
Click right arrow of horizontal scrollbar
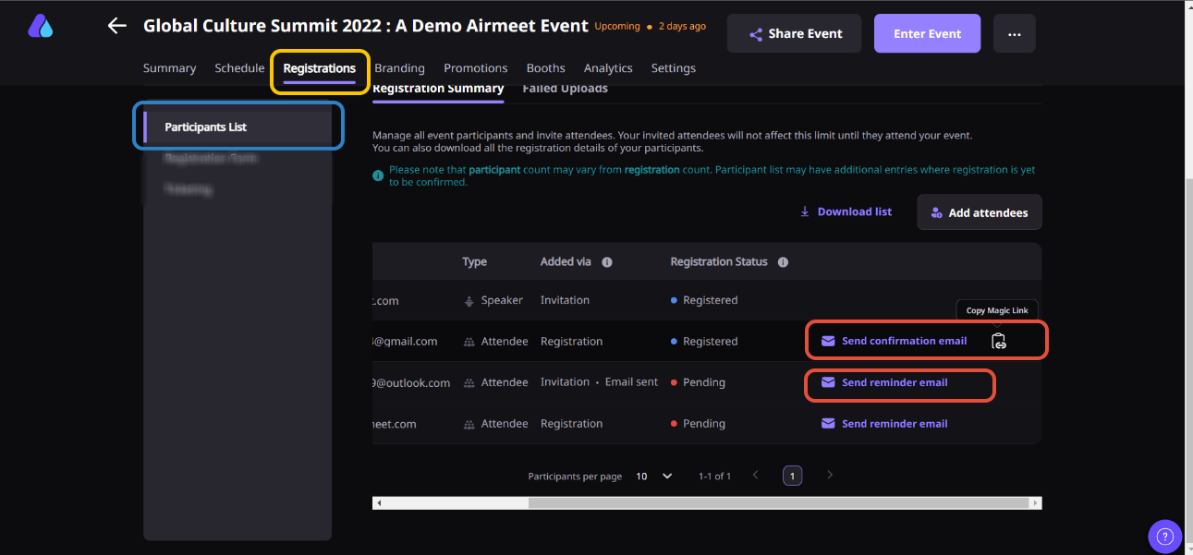coord(1036,503)
